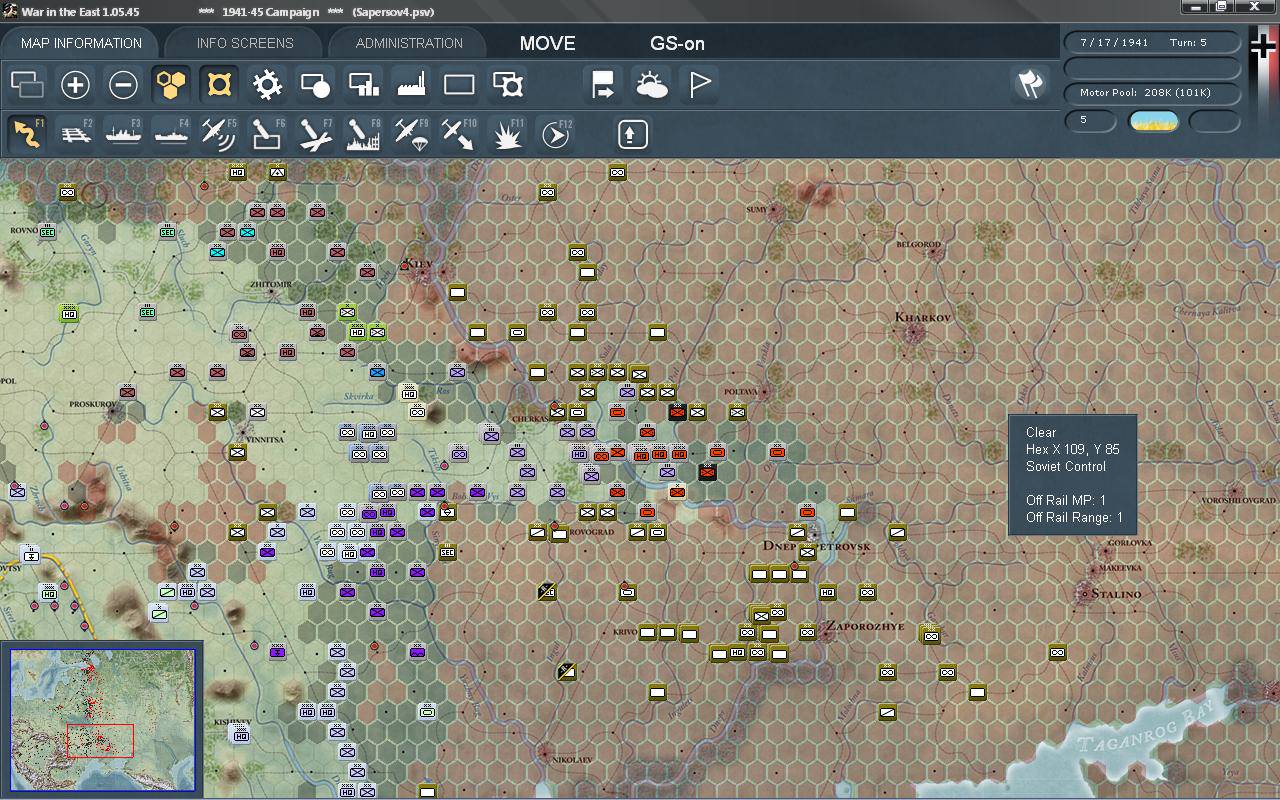Click the GS-on status label
The image size is (1280, 800).
pos(677,43)
